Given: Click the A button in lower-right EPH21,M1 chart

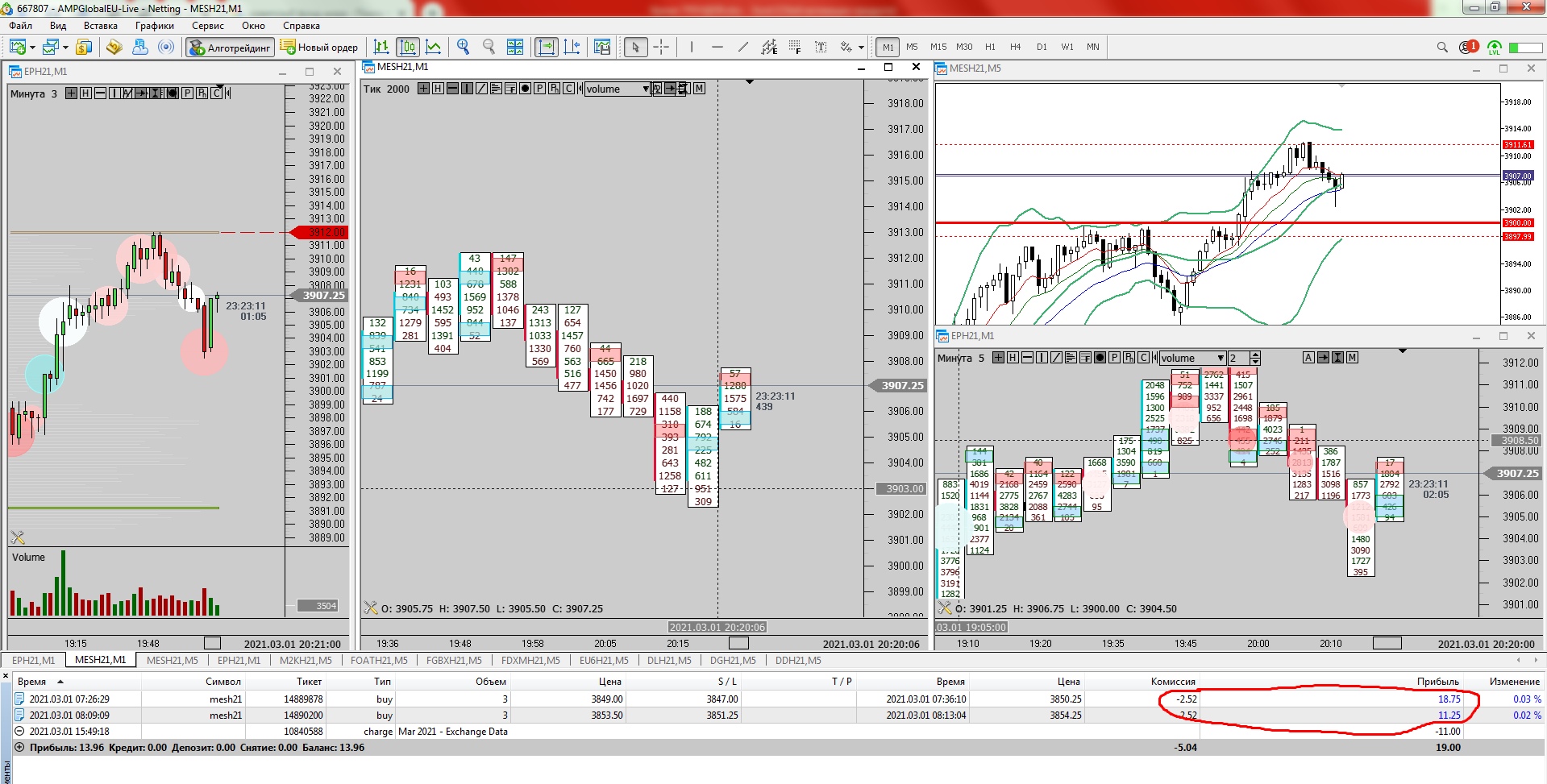Looking at the screenshot, I should pyautogui.click(x=1308, y=358).
